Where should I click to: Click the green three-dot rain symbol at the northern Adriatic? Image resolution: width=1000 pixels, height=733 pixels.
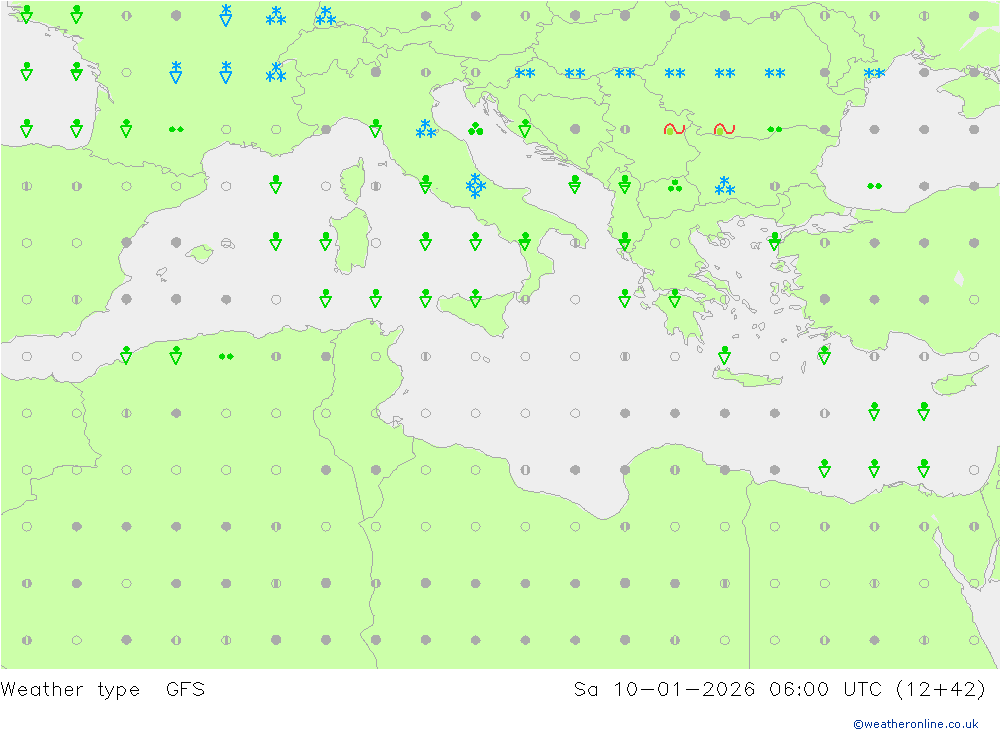[475, 130]
